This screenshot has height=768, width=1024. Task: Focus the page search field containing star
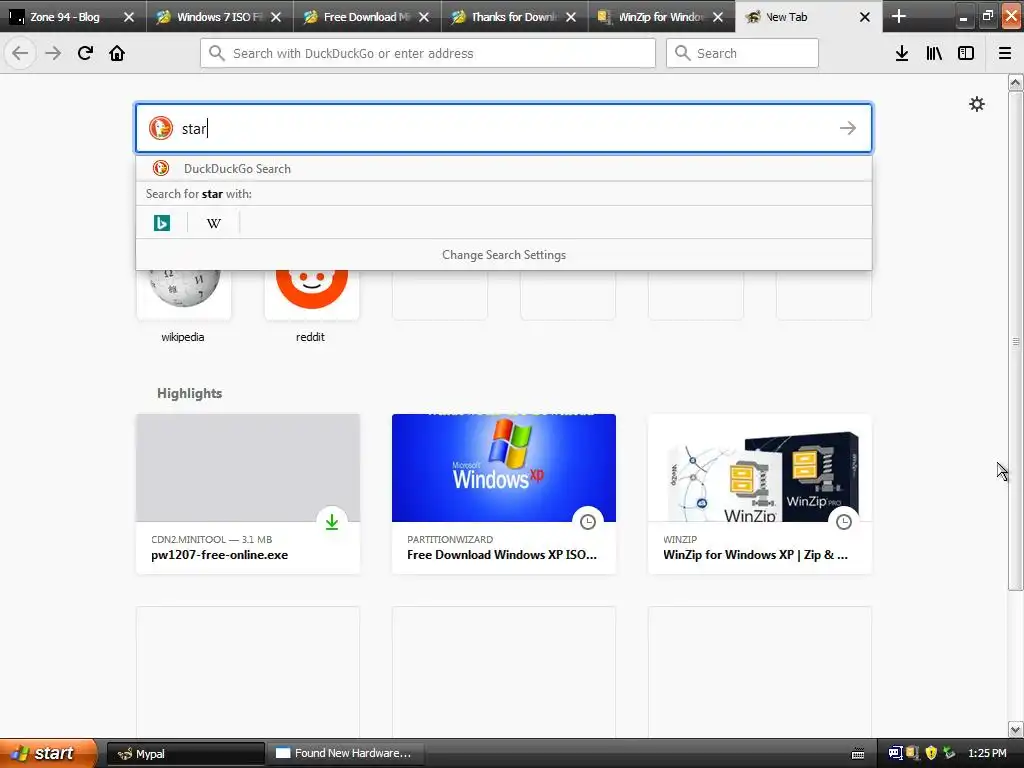(x=504, y=128)
